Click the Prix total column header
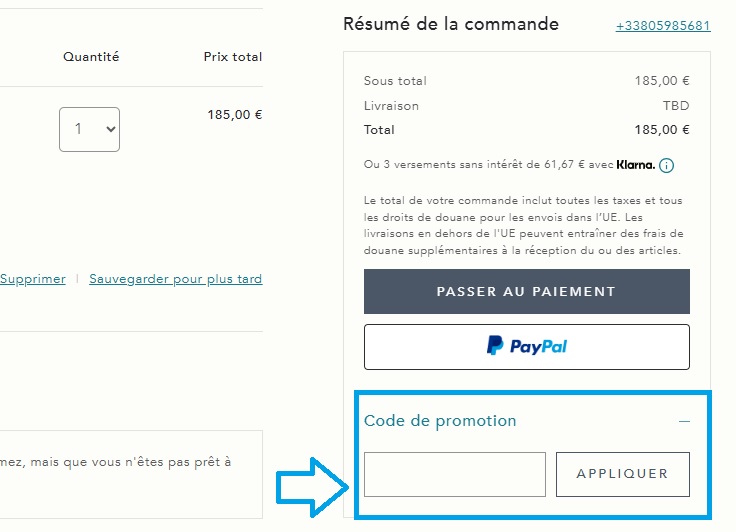The height and width of the screenshot is (532, 736). click(232, 57)
